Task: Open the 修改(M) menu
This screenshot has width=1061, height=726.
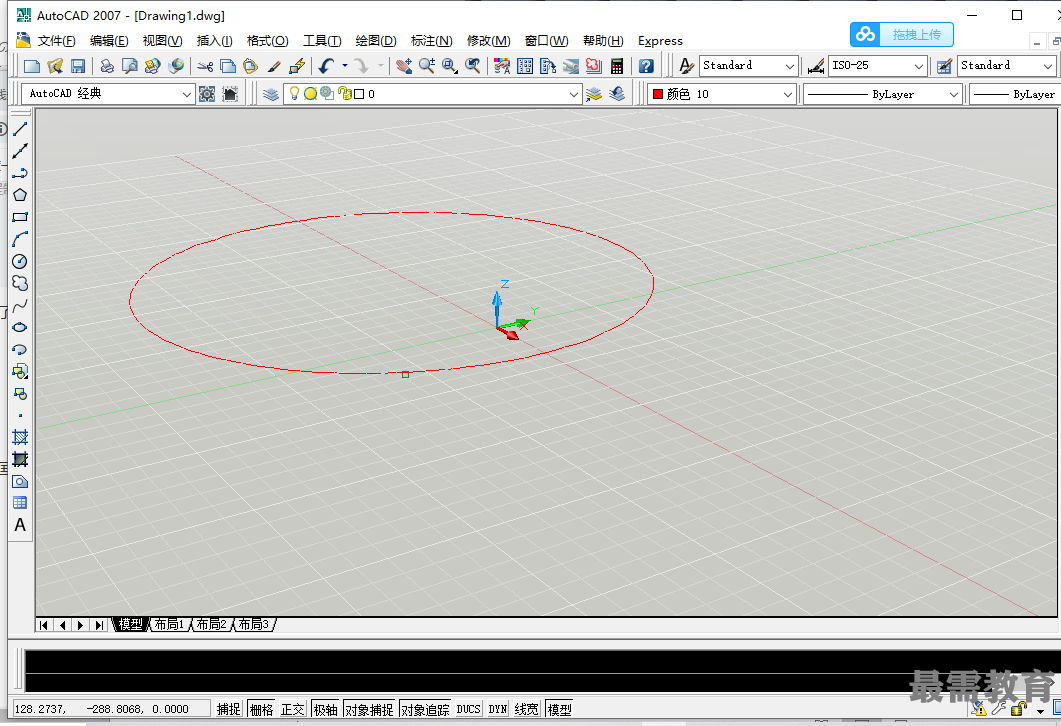Action: click(489, 41)
